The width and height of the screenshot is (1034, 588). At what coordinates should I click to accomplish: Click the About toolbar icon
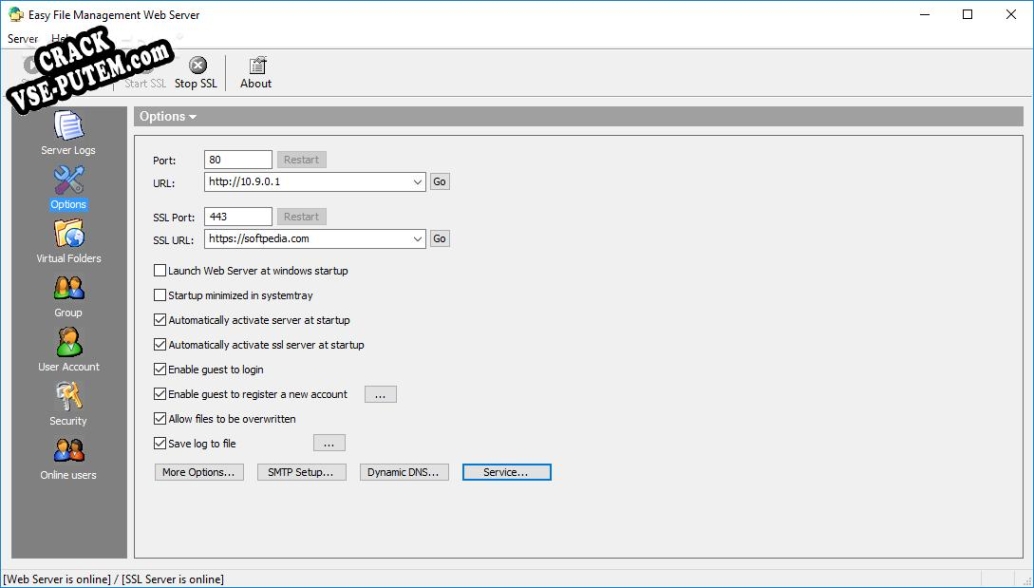pyautogui.click(x=256, y=66)
